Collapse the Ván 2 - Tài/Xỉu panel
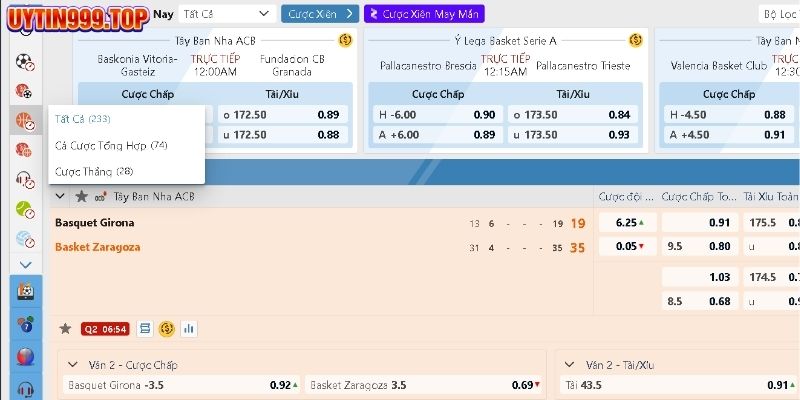Image resolution: width=800 pixels, height=400 pixels. pyautogui.click(x=571, y=365)
